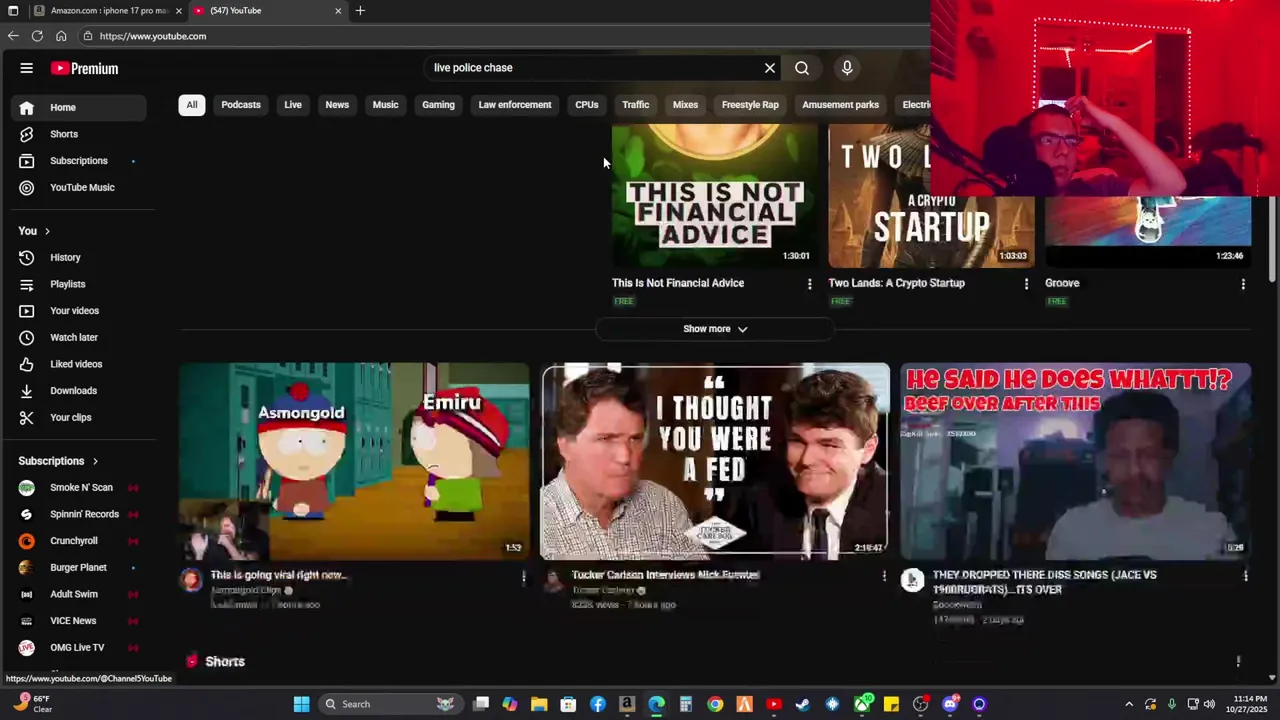
Task: Select the Traffic filter chip
Action: (636, 105)
